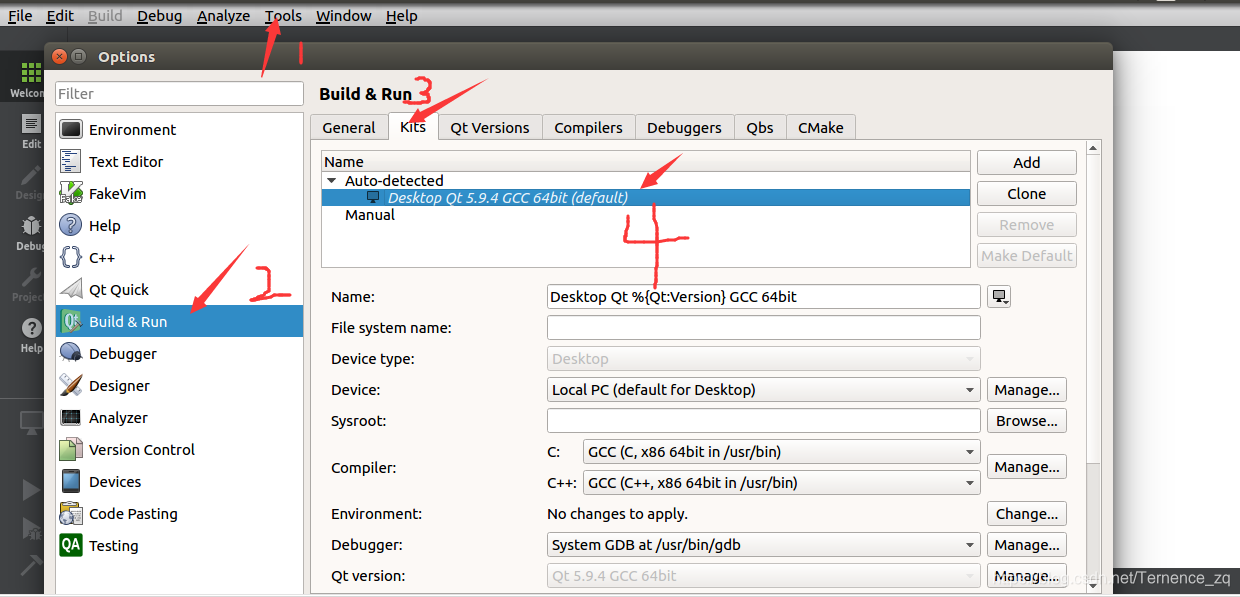This screenshot has height=597, width=1240.
Task: Open the C++ settings category
Action: 180,258
